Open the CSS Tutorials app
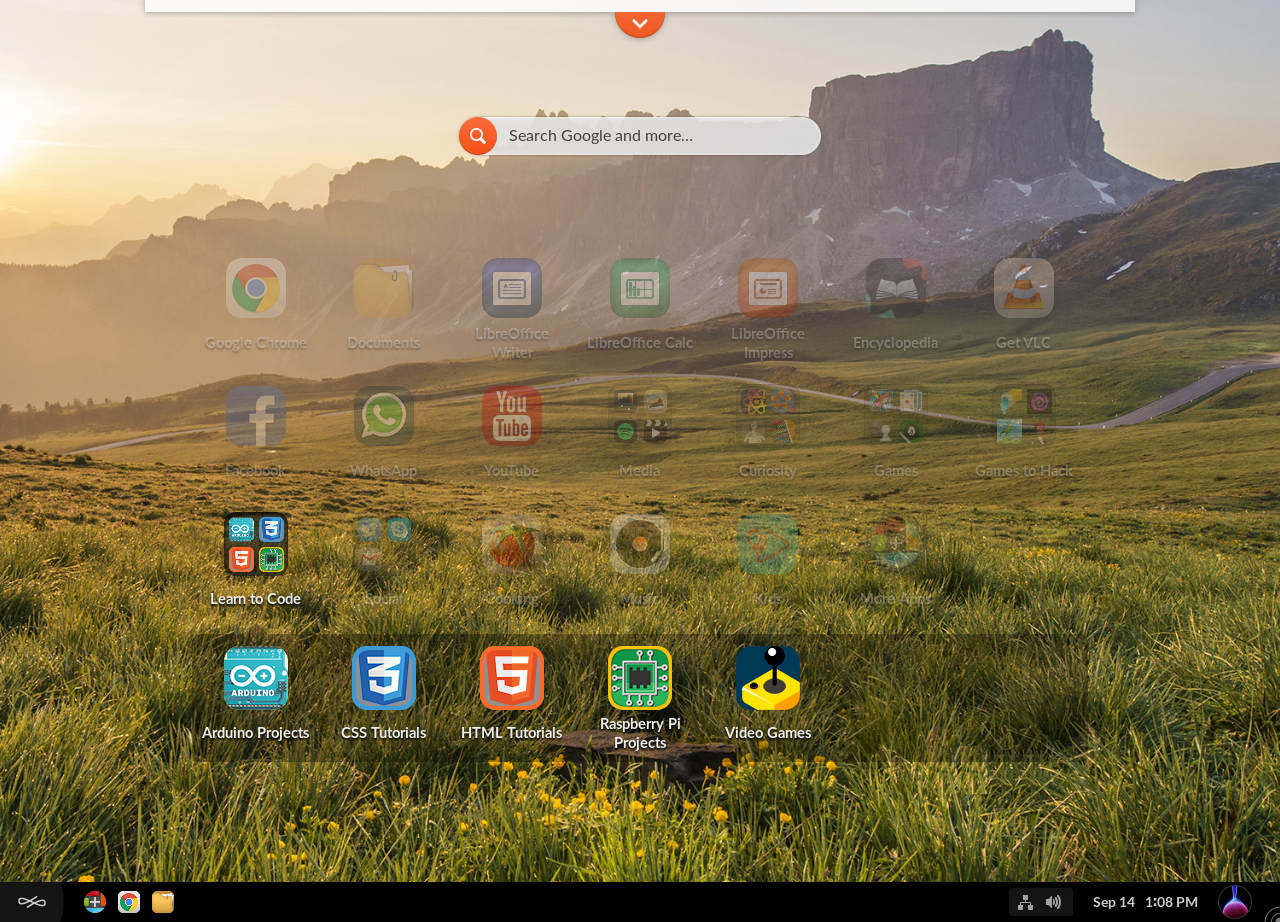This screenshot has width=1280, height=922. coord(384,678)
